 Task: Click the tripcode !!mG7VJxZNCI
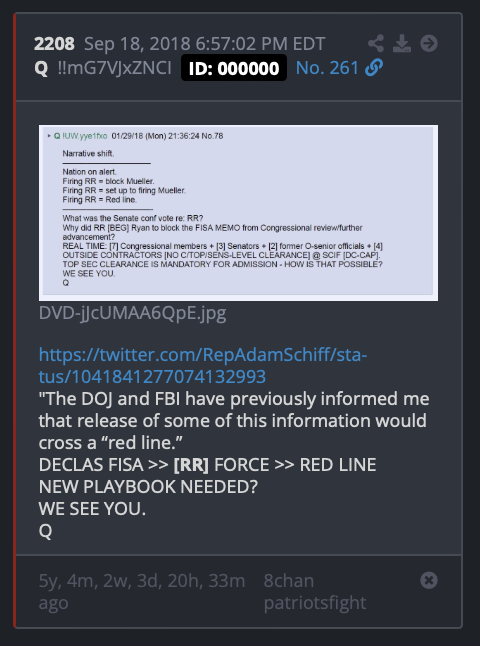115,68
